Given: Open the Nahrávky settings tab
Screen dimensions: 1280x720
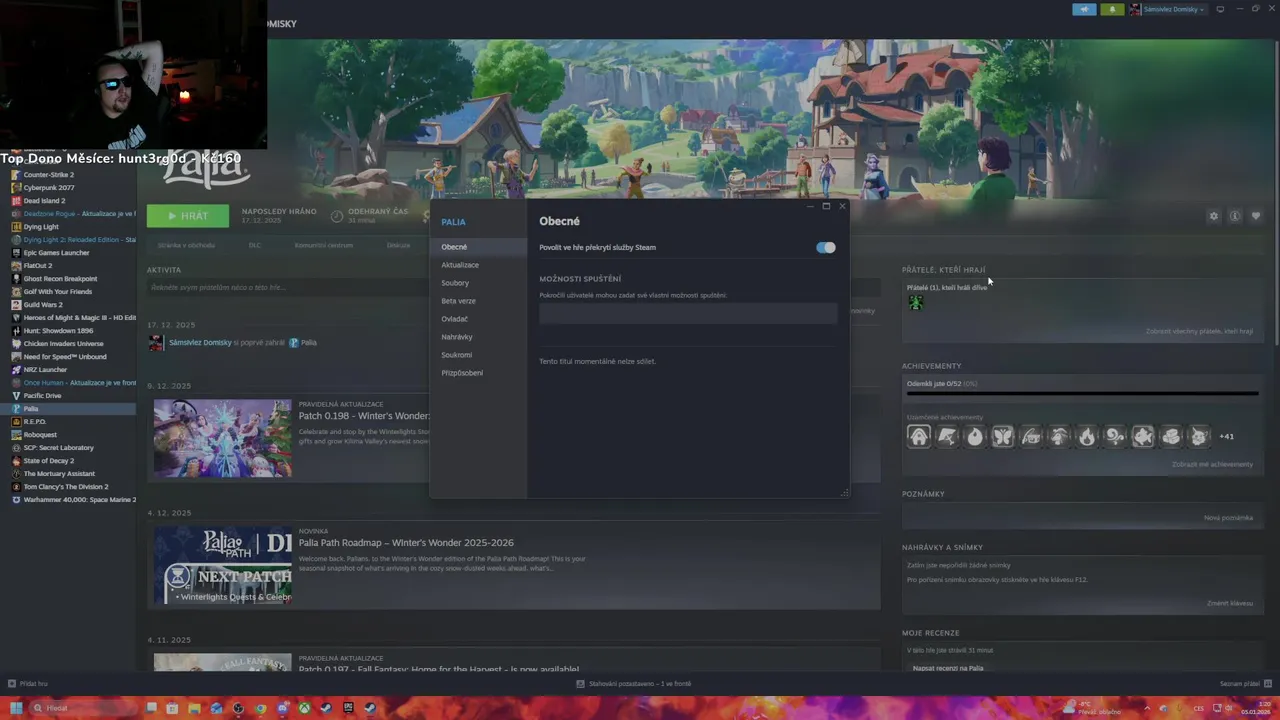Looking at the screenshot, I should click(x=478, y=337).
